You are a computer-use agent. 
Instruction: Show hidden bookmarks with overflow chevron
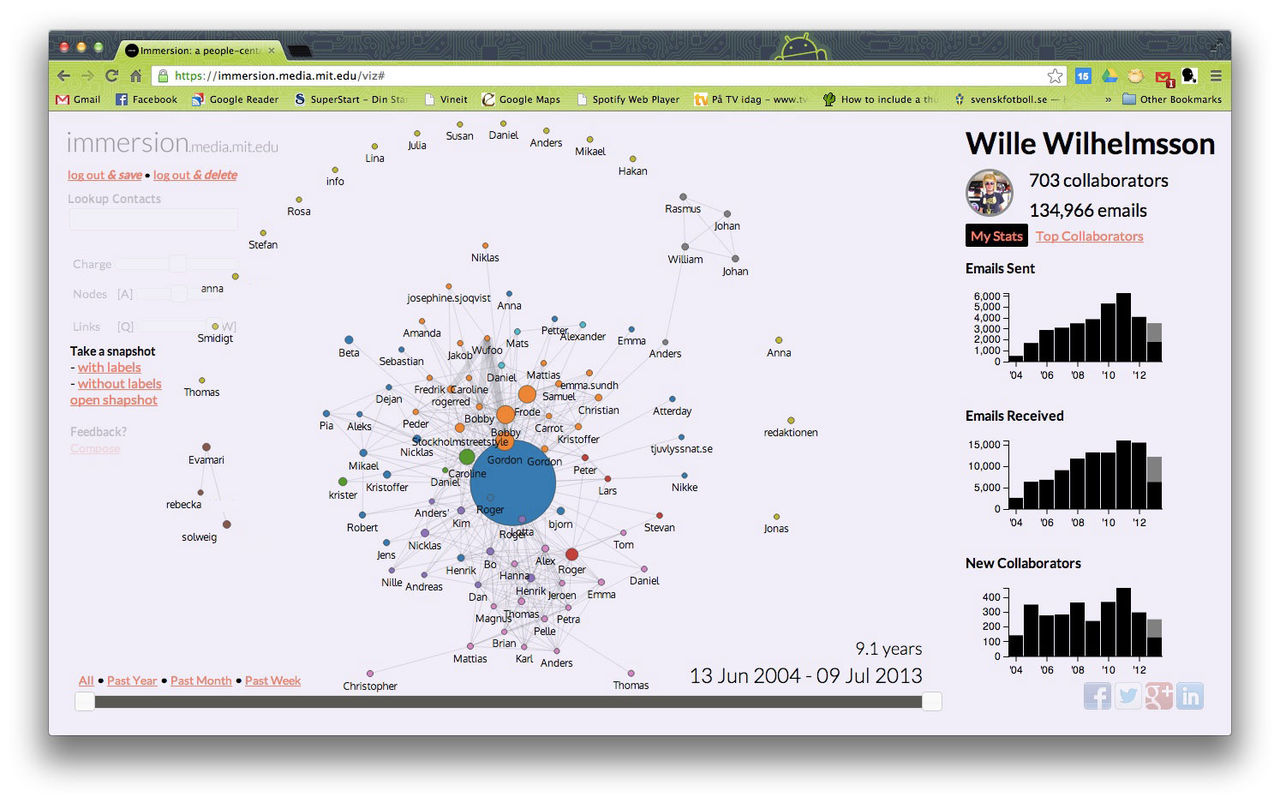tap(1107, 99)
